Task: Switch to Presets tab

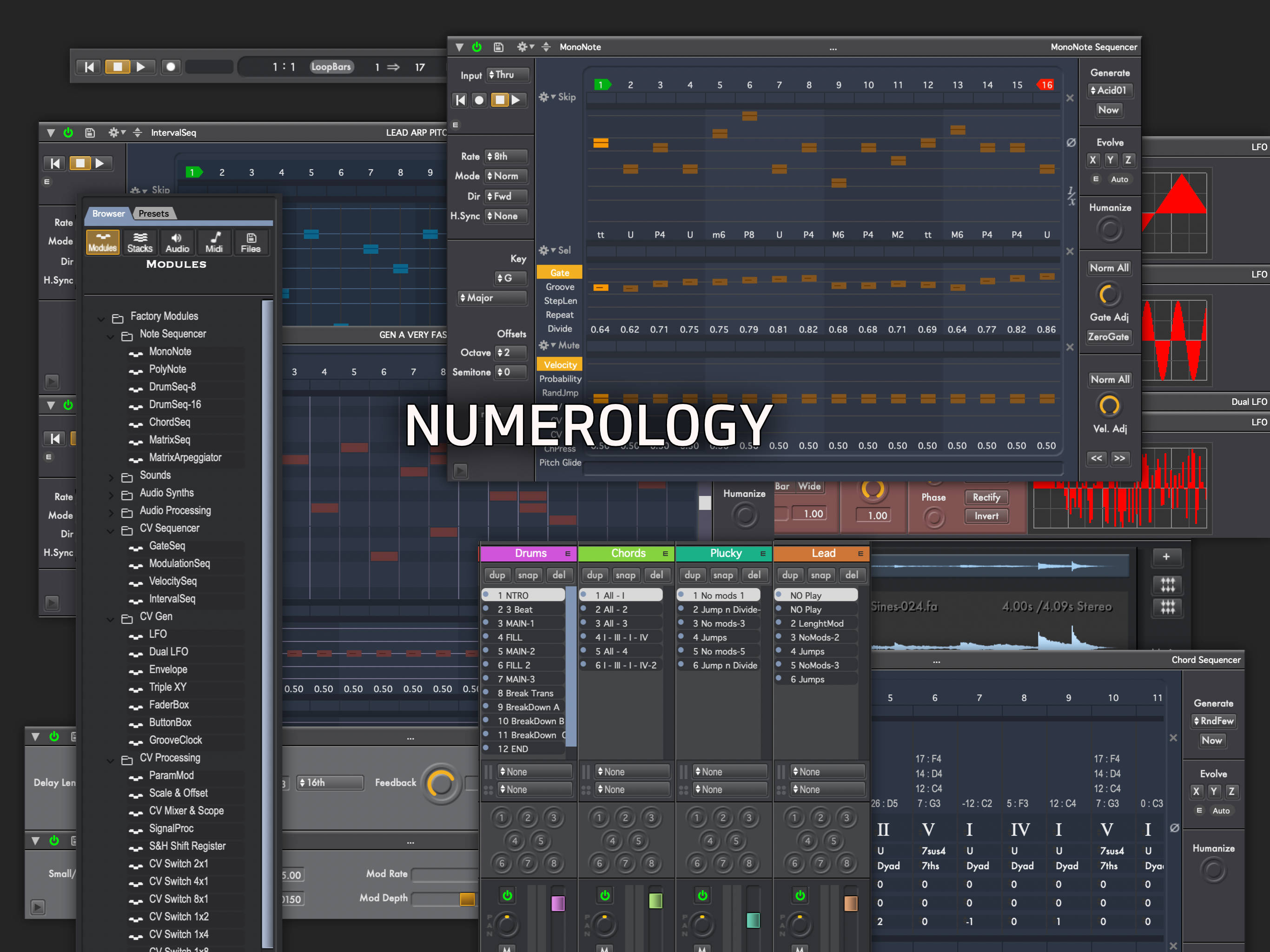Action: coord(154,214)
